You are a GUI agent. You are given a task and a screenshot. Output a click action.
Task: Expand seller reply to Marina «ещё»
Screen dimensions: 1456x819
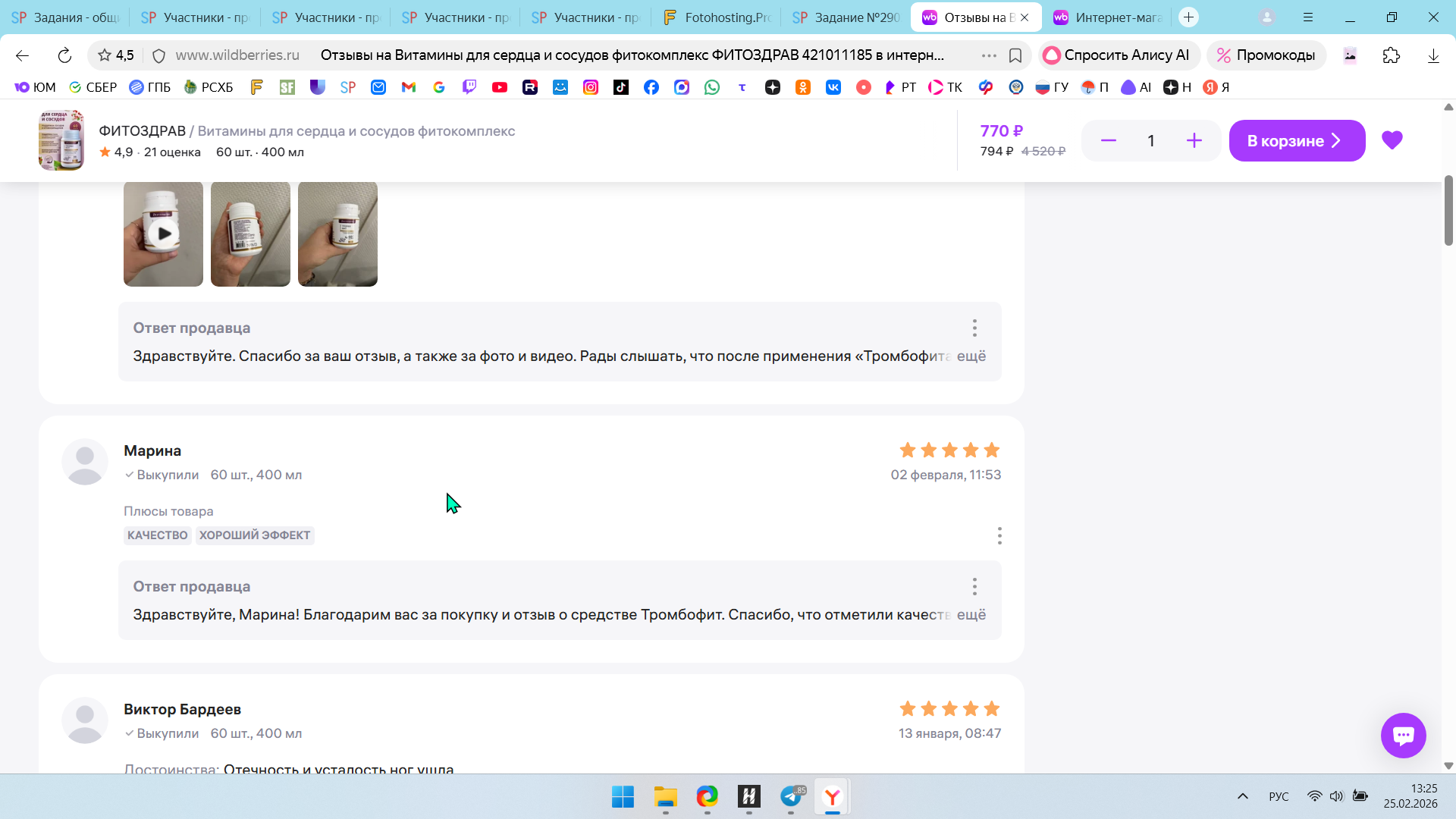(971, 615)
